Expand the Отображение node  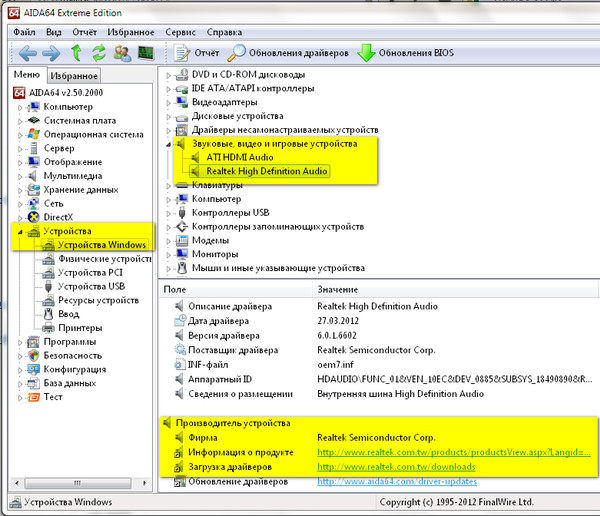[20, 163]
